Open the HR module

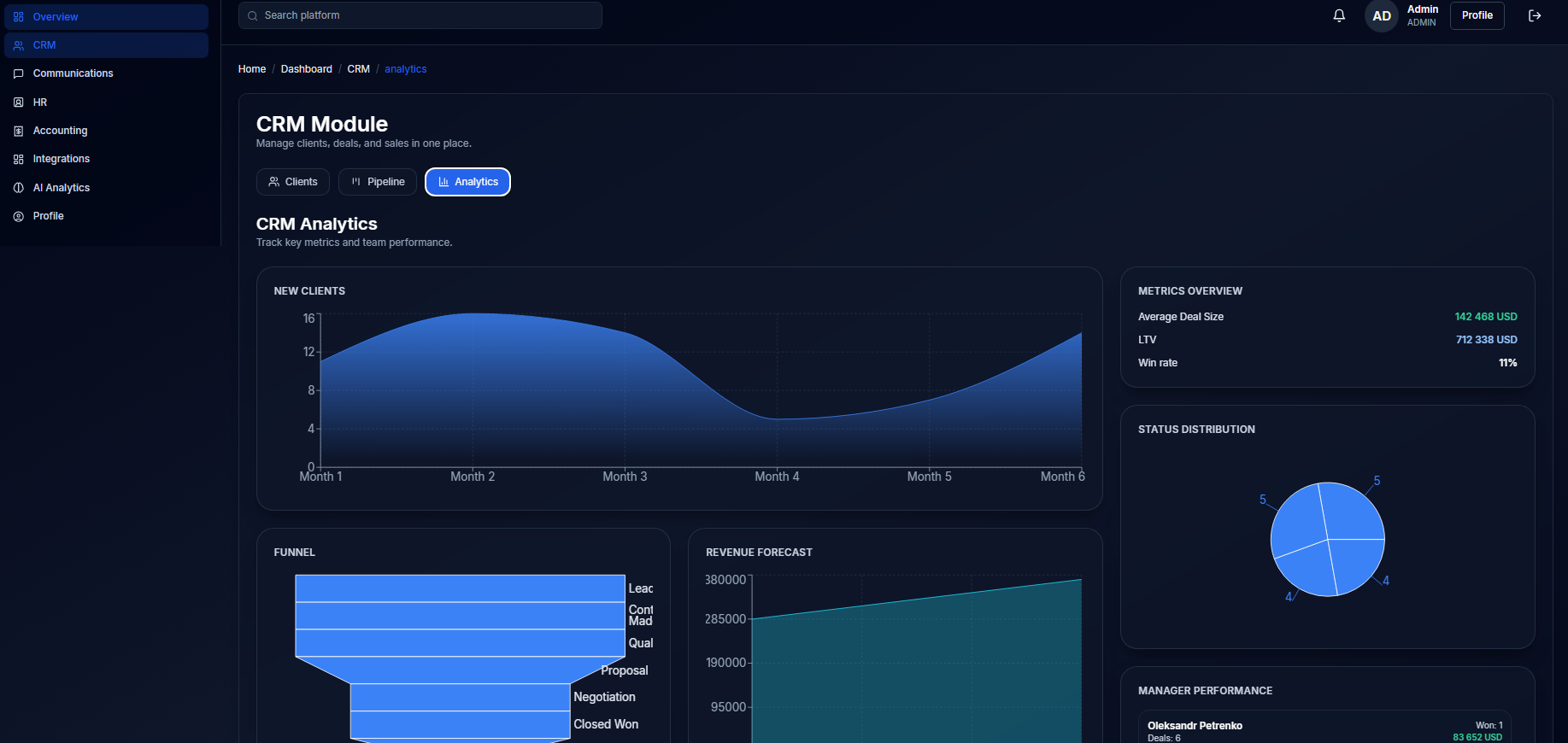(x=106, y=102)
